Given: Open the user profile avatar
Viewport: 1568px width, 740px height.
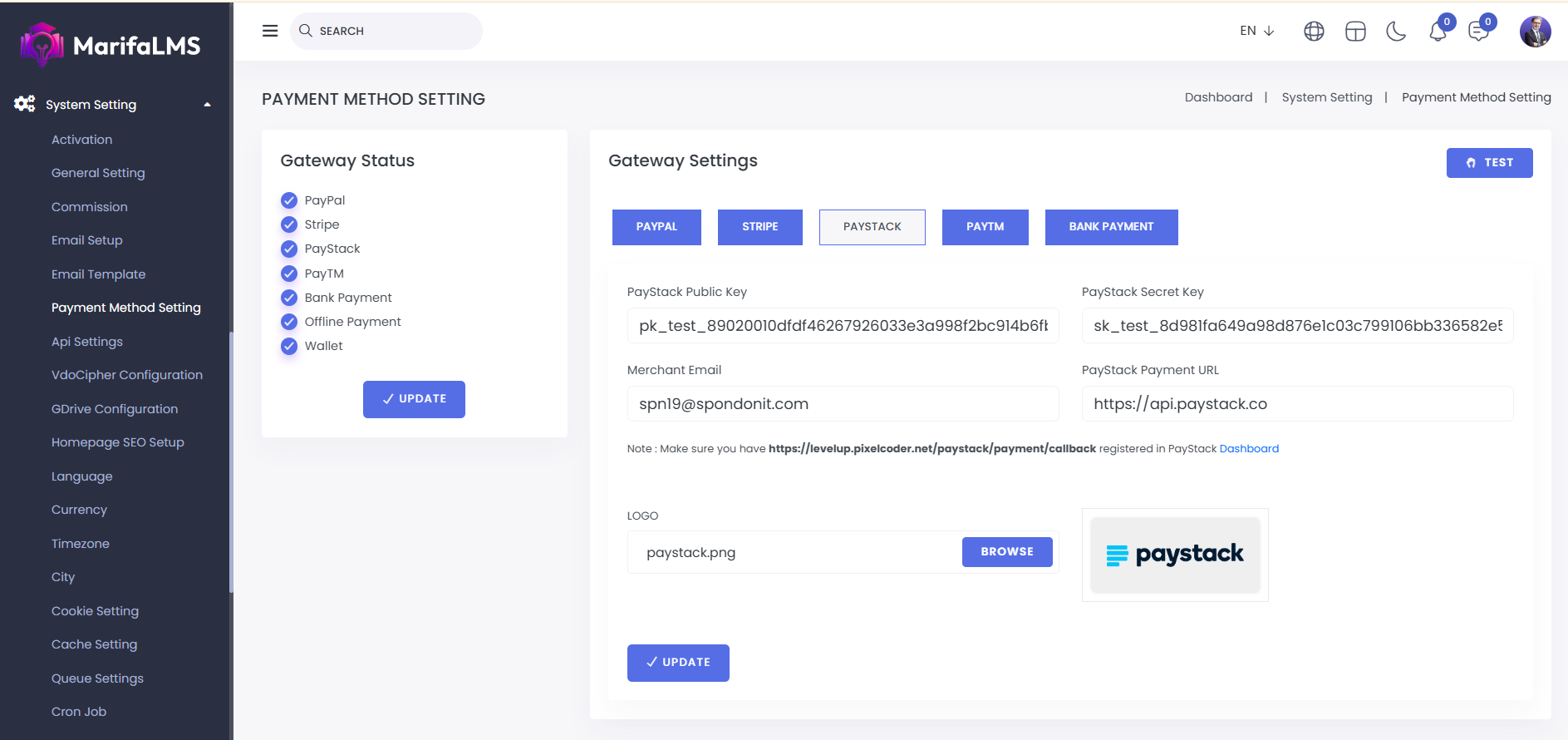Looking at the screenshot, I should click(x=1535, y=32).
